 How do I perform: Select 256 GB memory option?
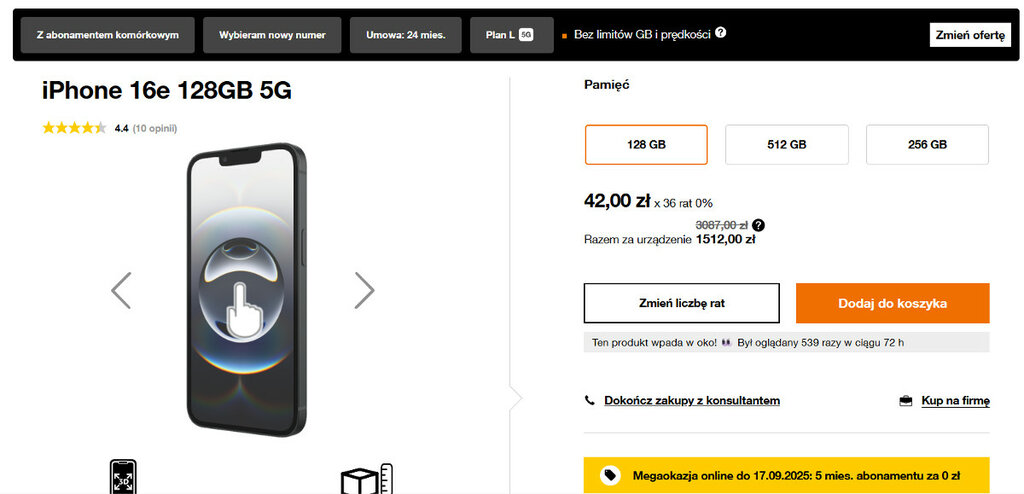click(927, 144)
